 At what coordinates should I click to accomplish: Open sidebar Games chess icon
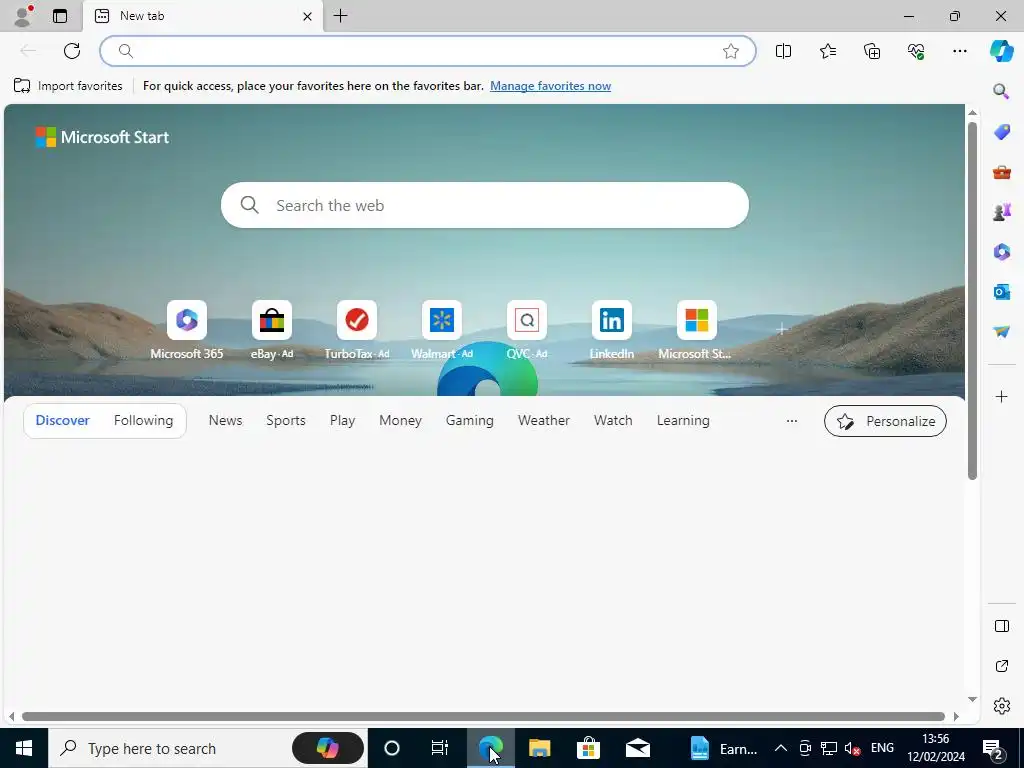[x=1002, y=212]
